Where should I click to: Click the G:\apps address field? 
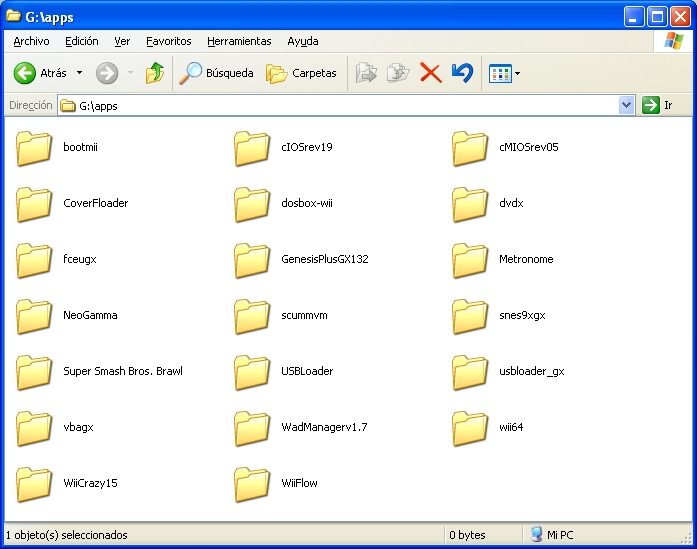(340, 105)
